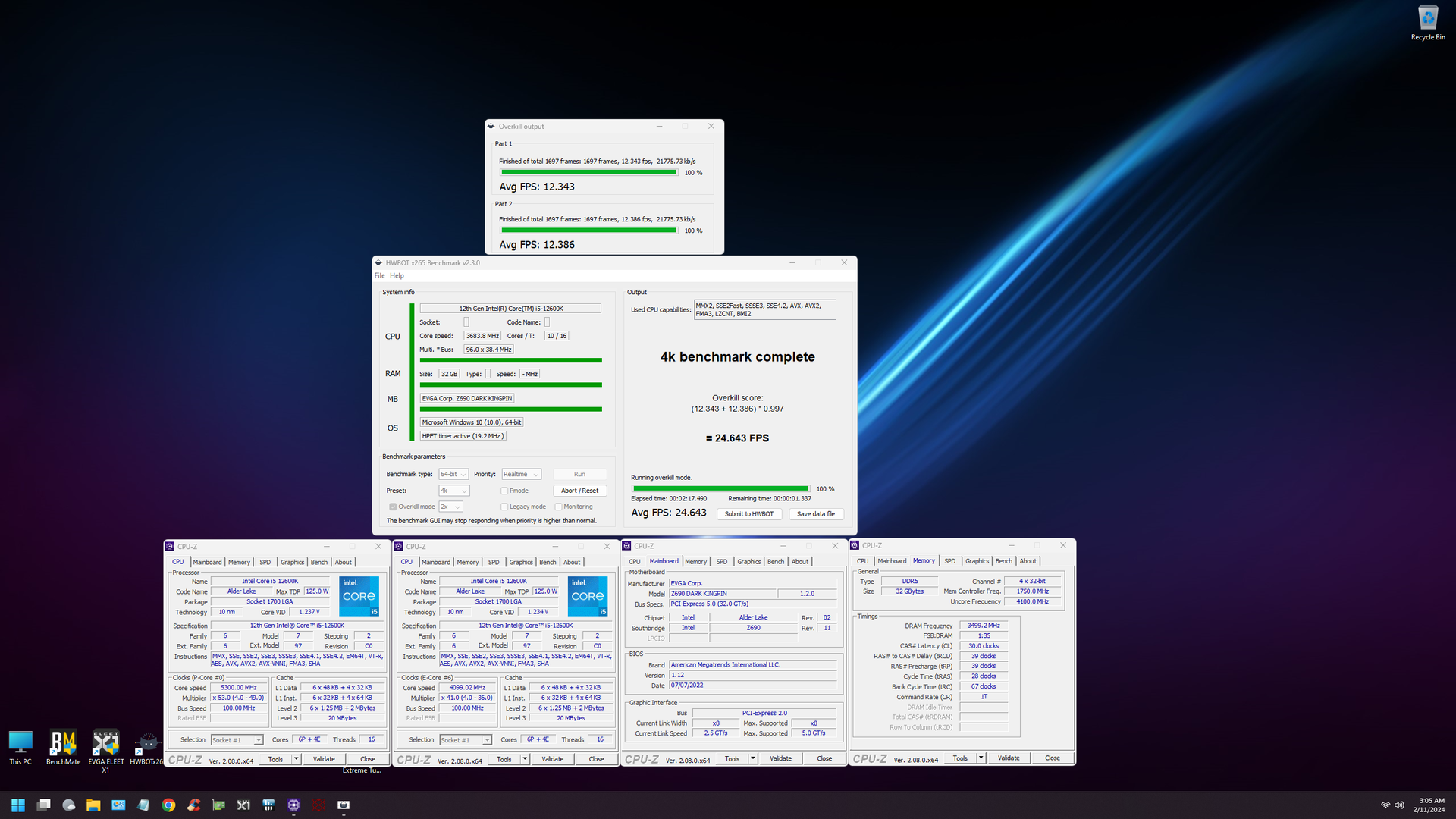The image size is (1456, 819).
Task: Open CCleaner from the taskbar
Action: pos(193,805)
